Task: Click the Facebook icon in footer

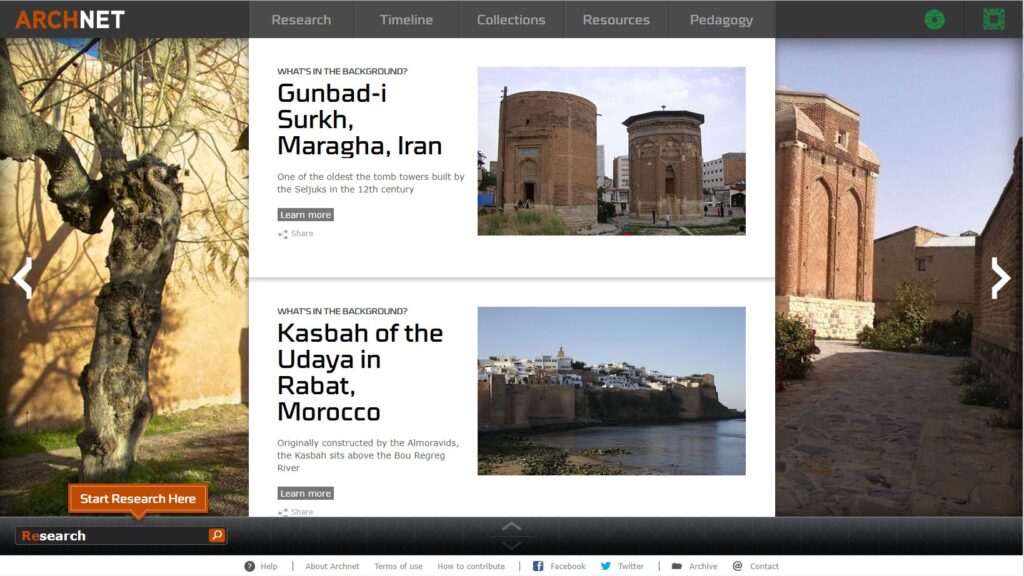Action: click(x=538, y=566)
